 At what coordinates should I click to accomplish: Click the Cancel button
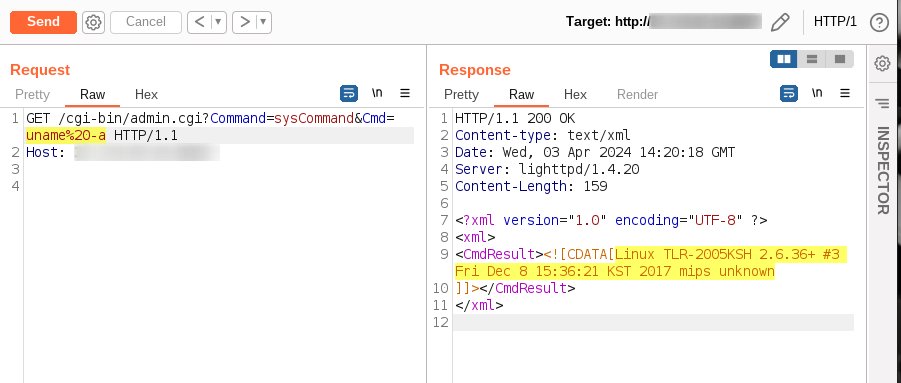145,22
